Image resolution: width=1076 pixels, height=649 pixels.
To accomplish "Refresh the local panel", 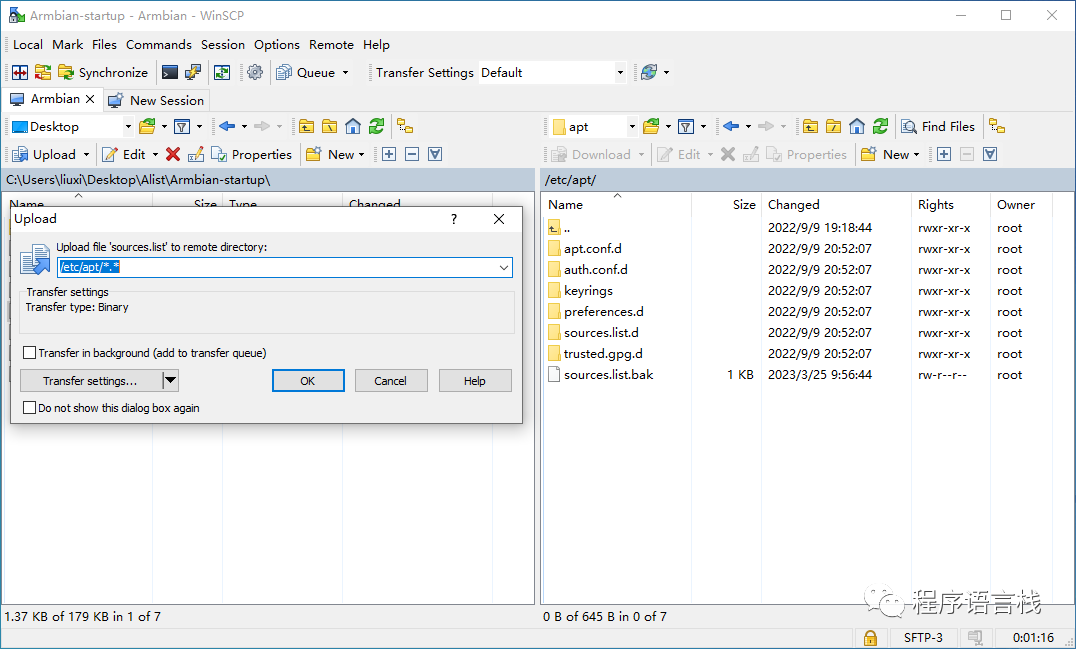I will tap(376, 126).
